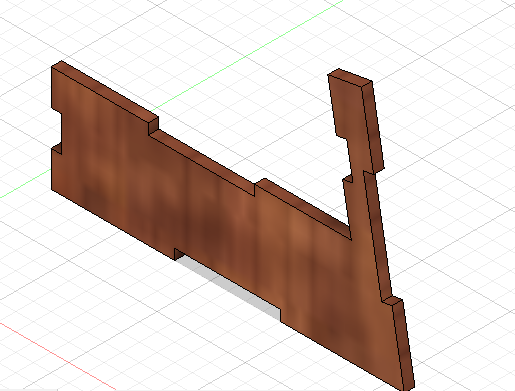515x391 pixels.
Task: Select the top face of the upright arm
Action: pyautogui.click(x=350, y=78)
